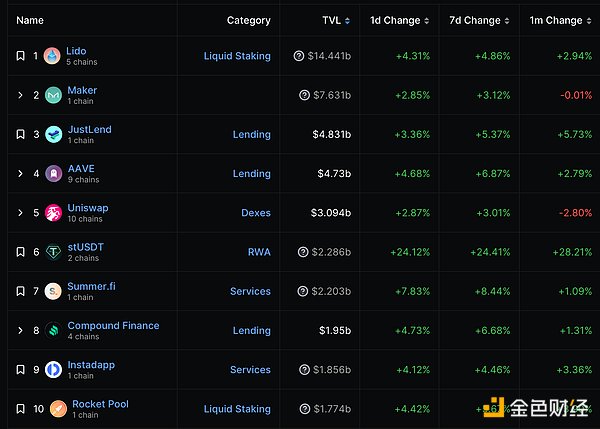The image size is (600, 429).
Task: Click the Instadapp logo icon
Action: point(53,370)
